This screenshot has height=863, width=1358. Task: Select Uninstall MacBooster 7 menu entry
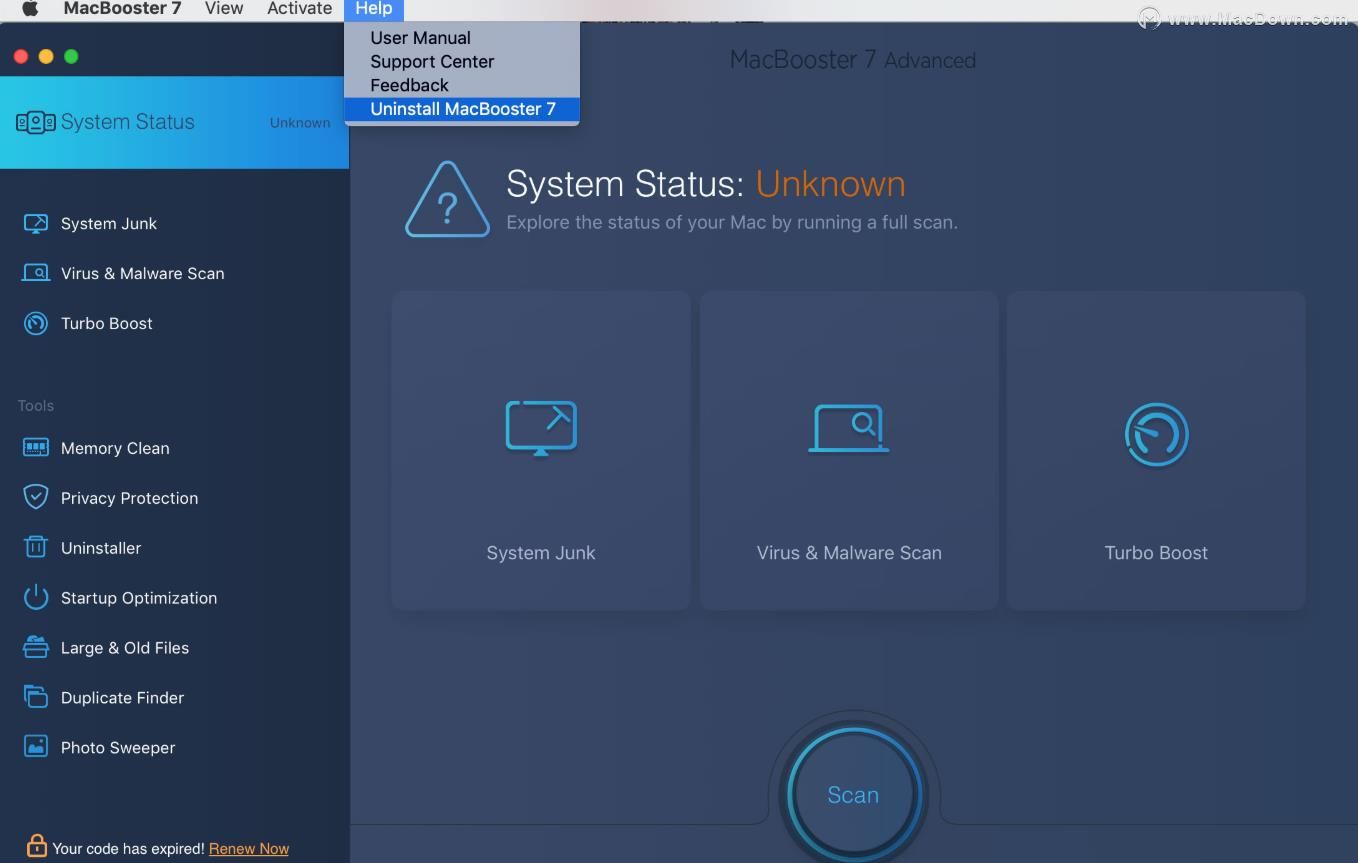click(461, 109)
